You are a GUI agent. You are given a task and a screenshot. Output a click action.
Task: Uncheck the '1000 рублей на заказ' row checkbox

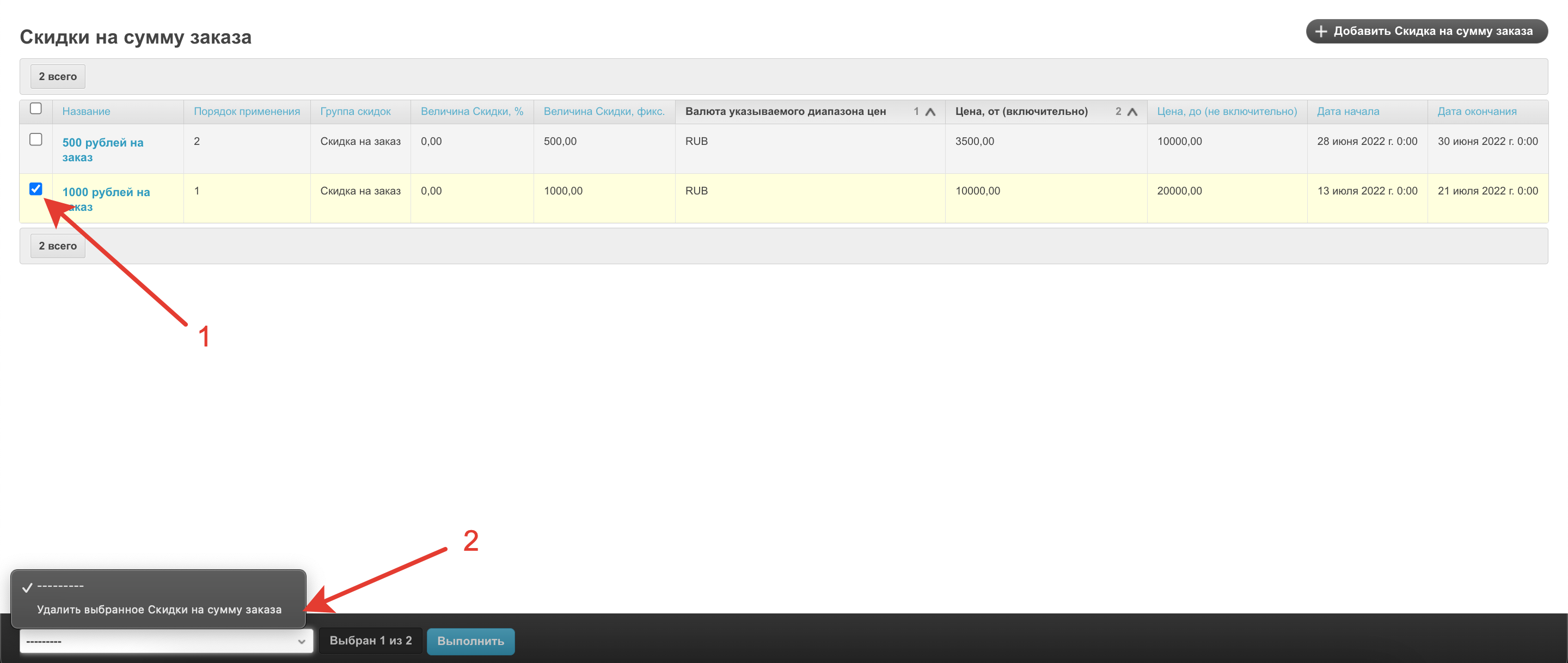point(36,188)
